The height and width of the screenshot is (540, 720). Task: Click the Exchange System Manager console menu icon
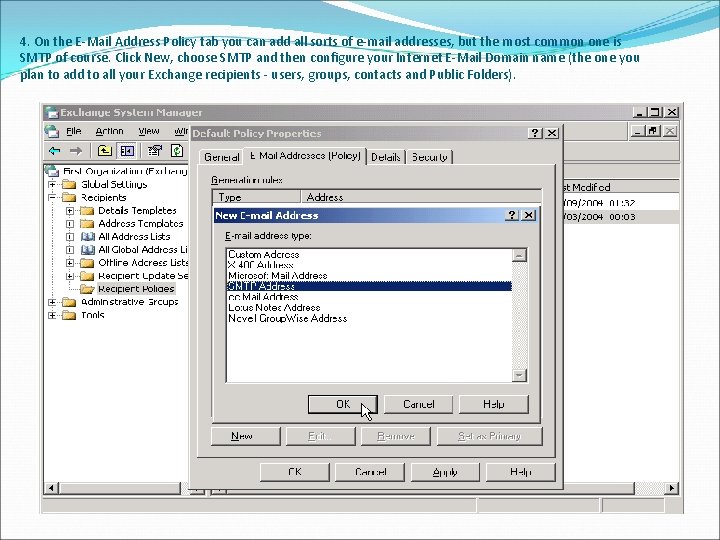point(52,131)
